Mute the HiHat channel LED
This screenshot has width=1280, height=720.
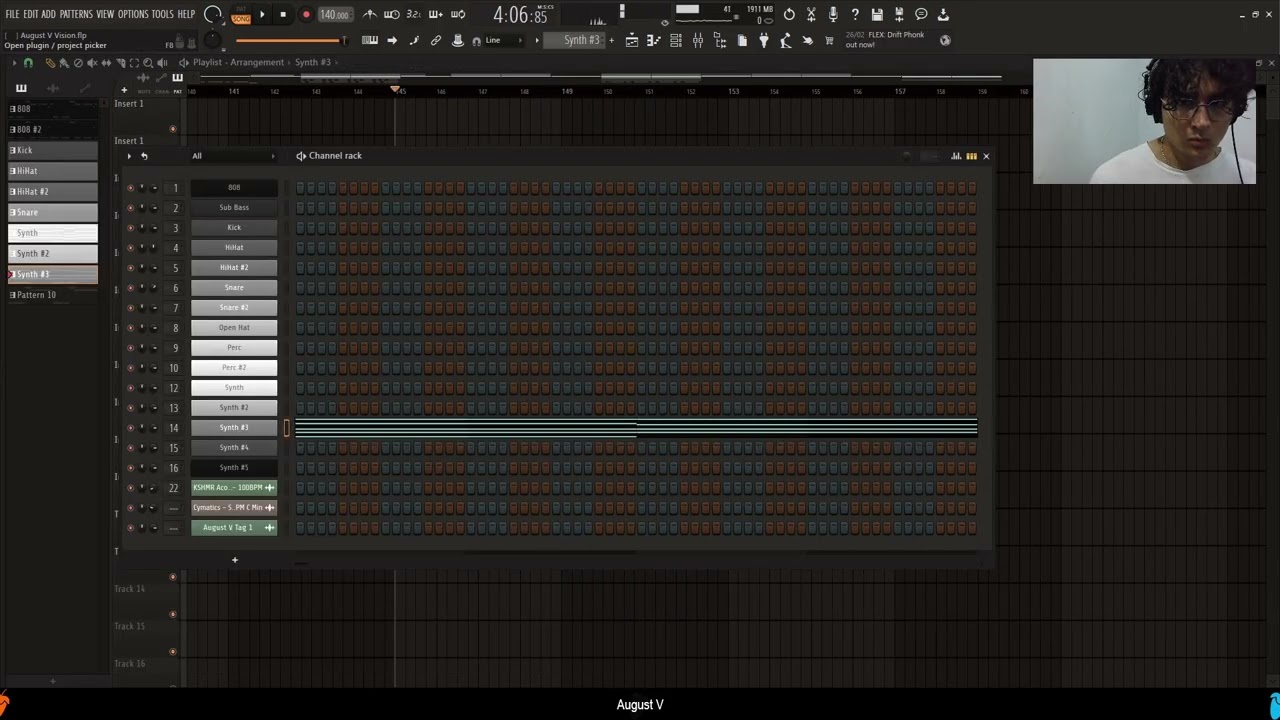click(x=130, y=248)
